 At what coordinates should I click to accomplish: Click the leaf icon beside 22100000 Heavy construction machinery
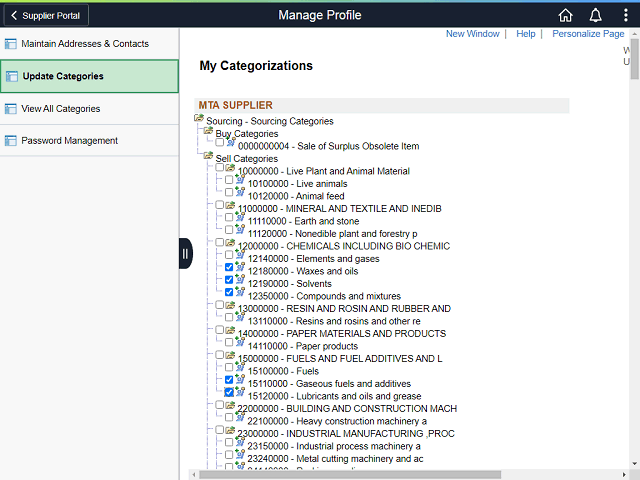click(x=240, y=417)
